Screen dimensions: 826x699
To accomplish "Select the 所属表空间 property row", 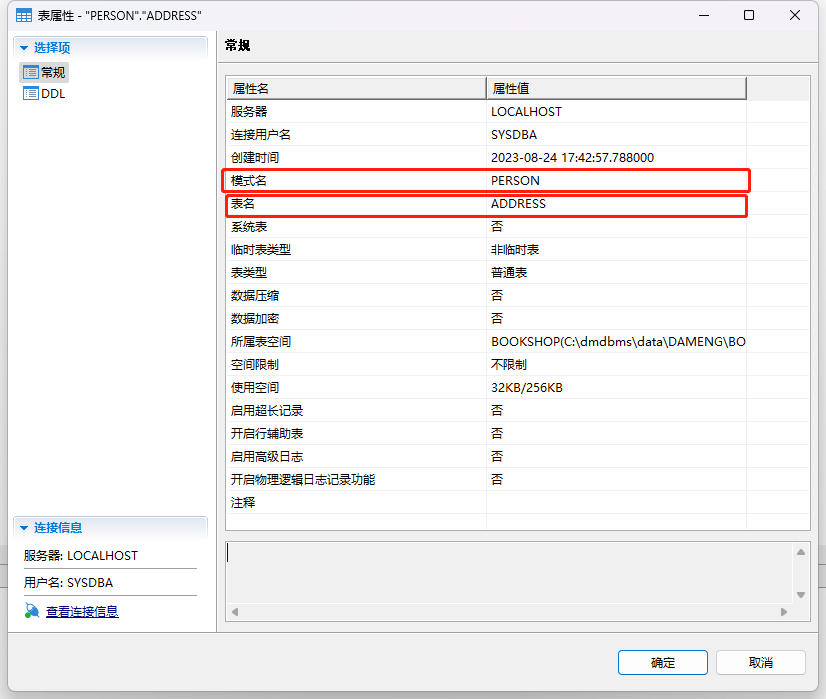I will click(518, 341).
